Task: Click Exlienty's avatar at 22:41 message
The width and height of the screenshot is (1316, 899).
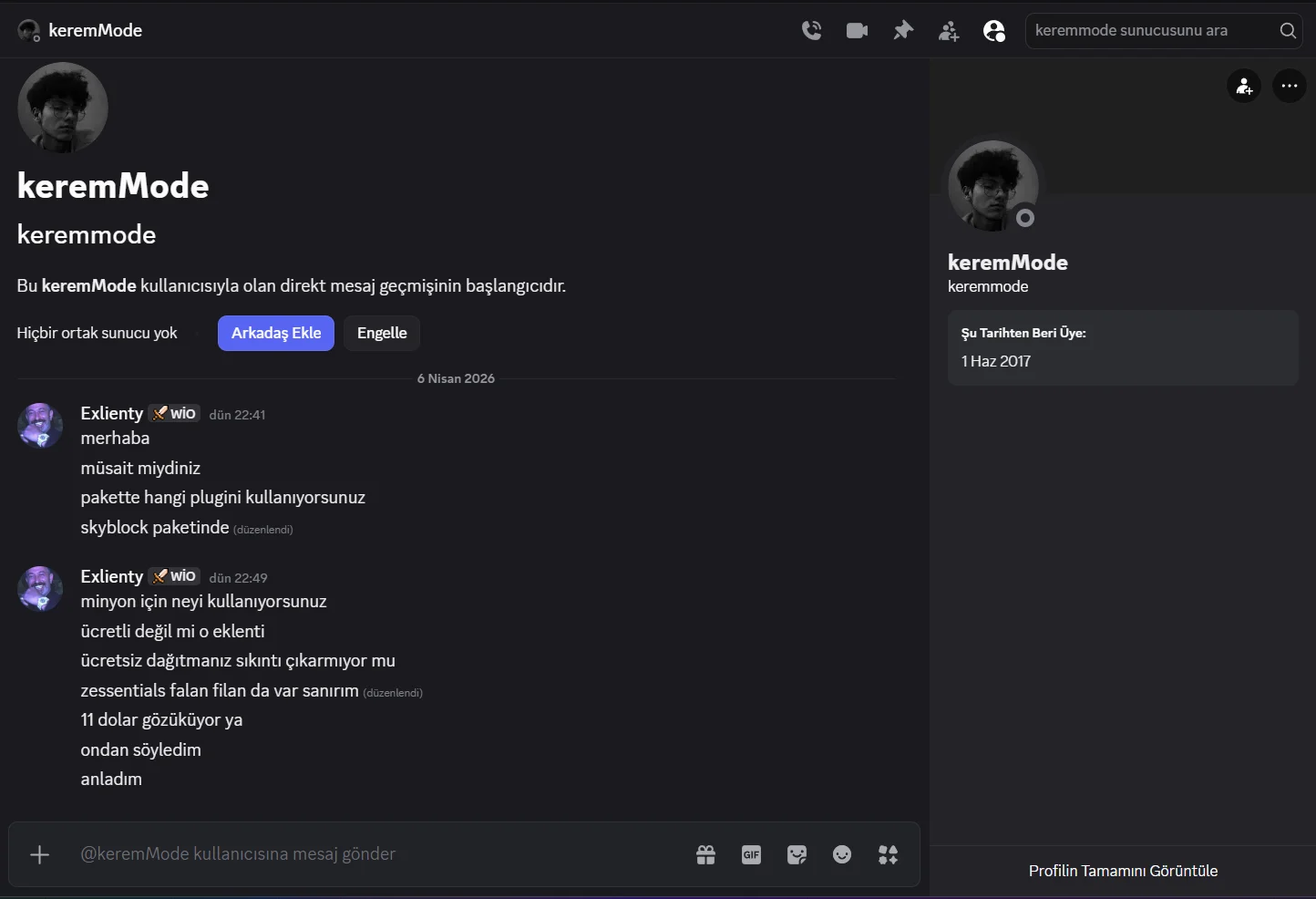Action: pyautogui.click(x=40, y=426)
